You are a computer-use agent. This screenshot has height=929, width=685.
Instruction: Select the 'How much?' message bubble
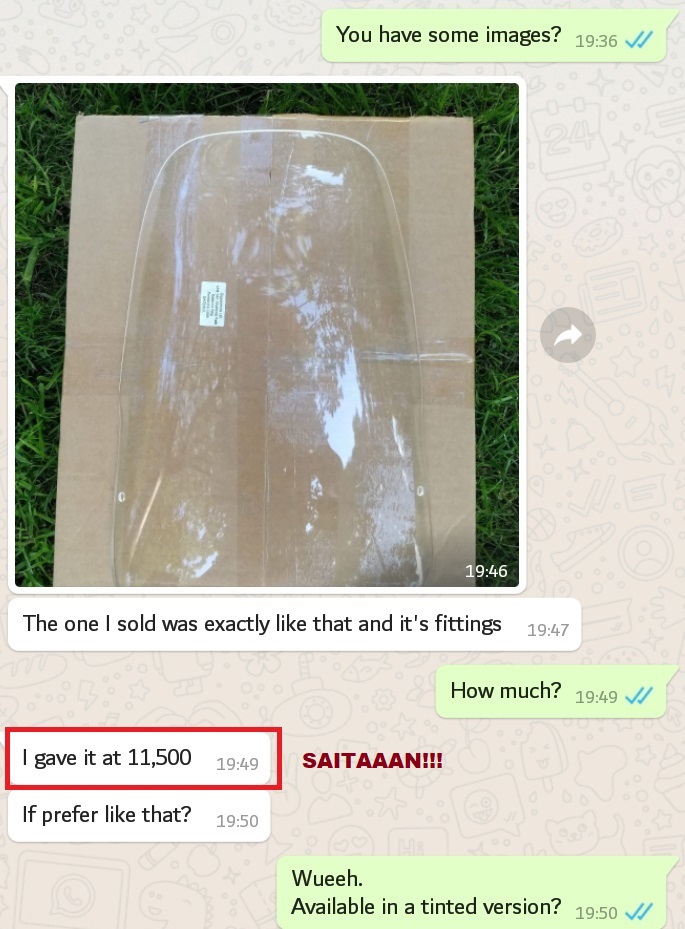pos(551,691)
